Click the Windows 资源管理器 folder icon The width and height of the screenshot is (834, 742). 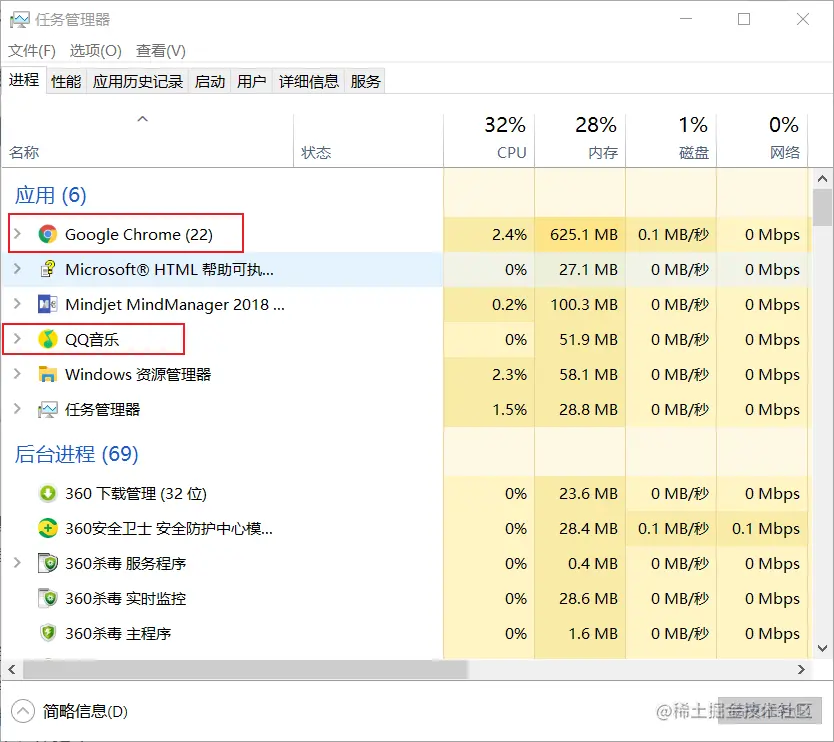tap(47, 374)
